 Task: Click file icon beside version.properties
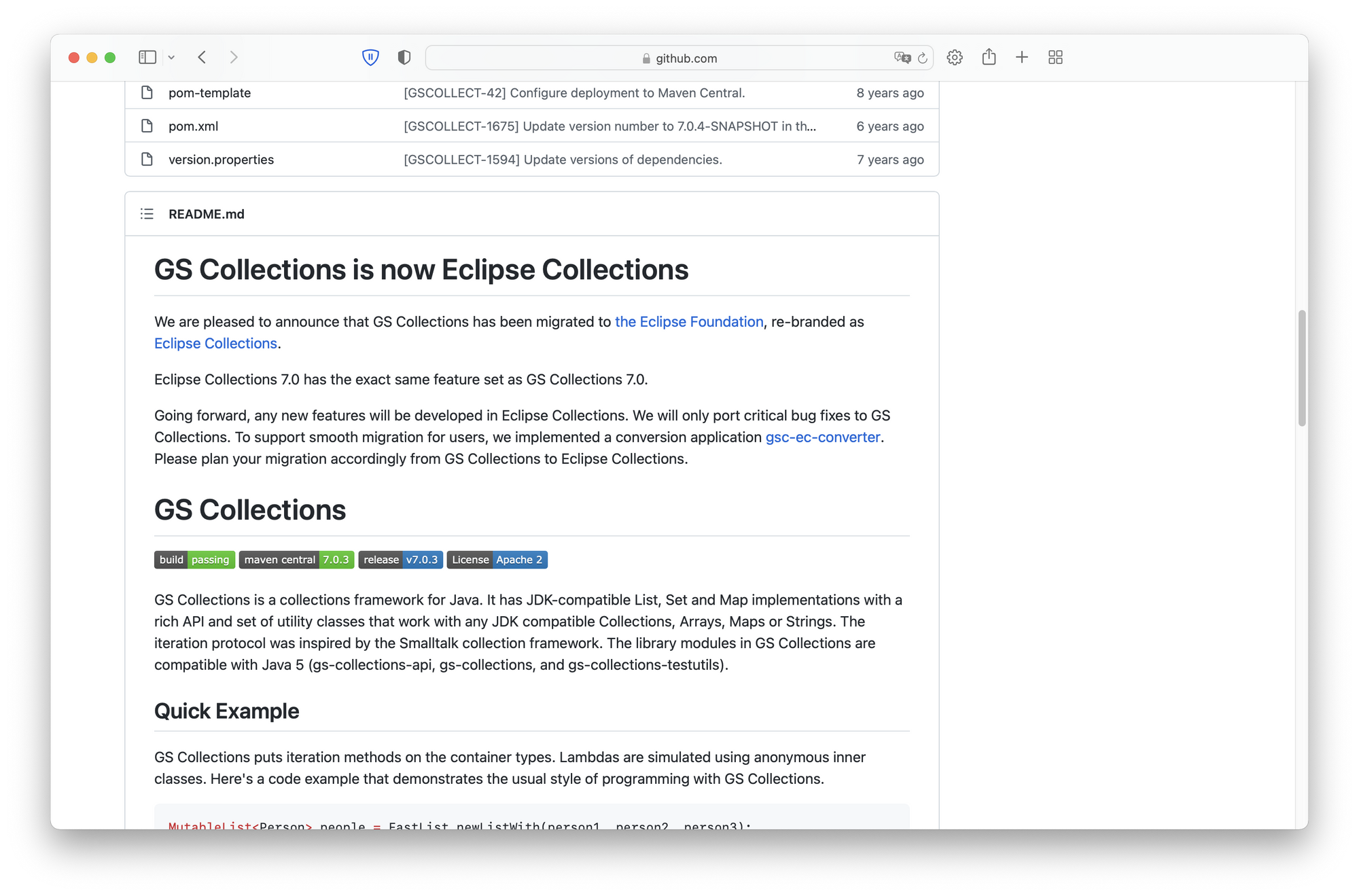[x=147, y=159]
